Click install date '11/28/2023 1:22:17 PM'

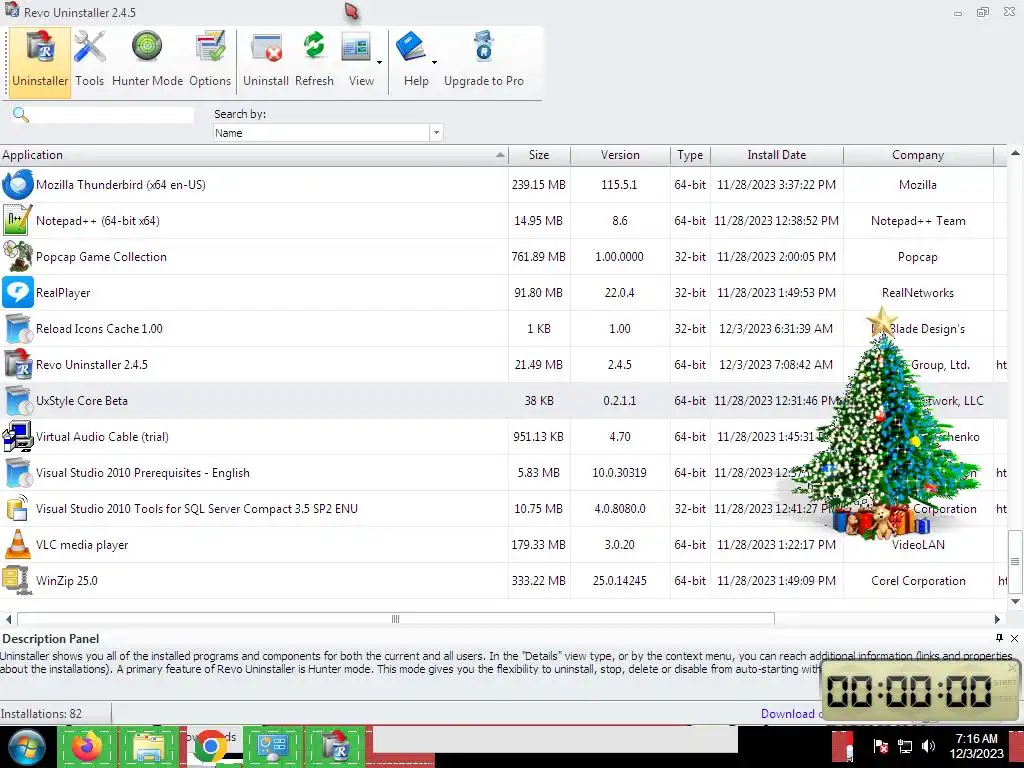point(776,545)
